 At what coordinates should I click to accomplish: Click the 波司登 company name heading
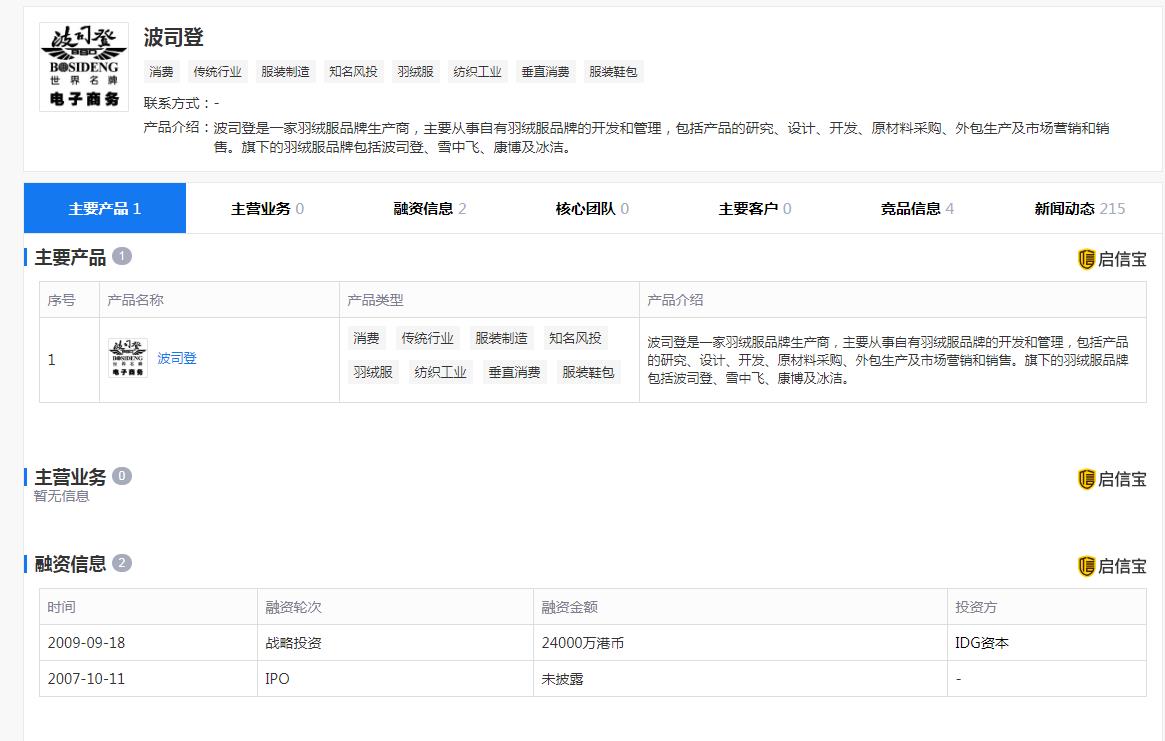(x=173, y=37)
